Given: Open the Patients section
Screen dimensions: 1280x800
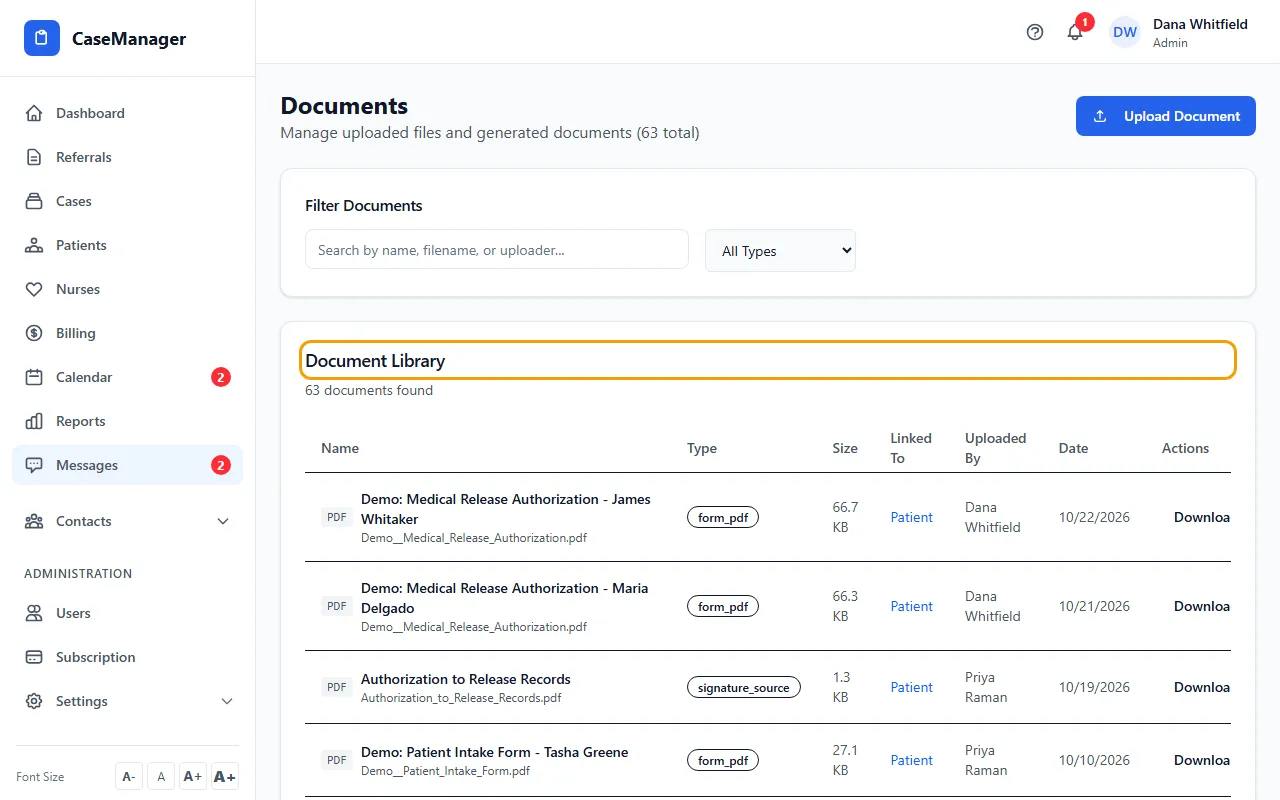Looking at the screenshot, I should (127, 245).
